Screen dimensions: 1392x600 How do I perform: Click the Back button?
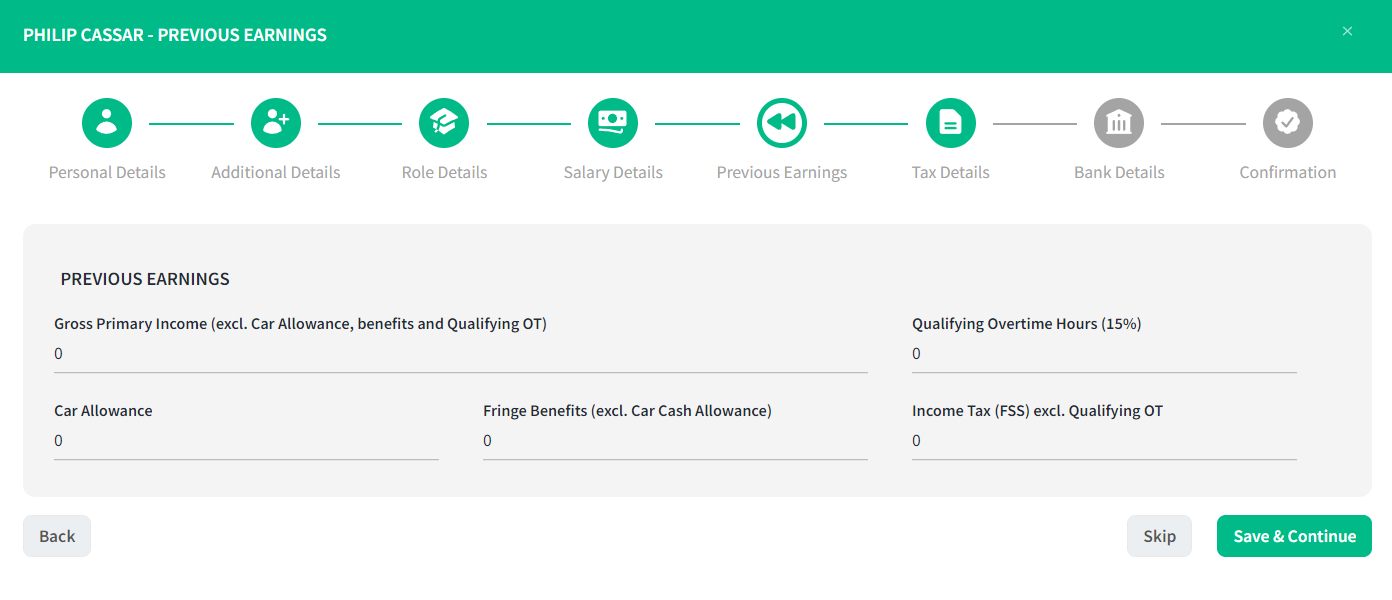(x=57, y=536)
